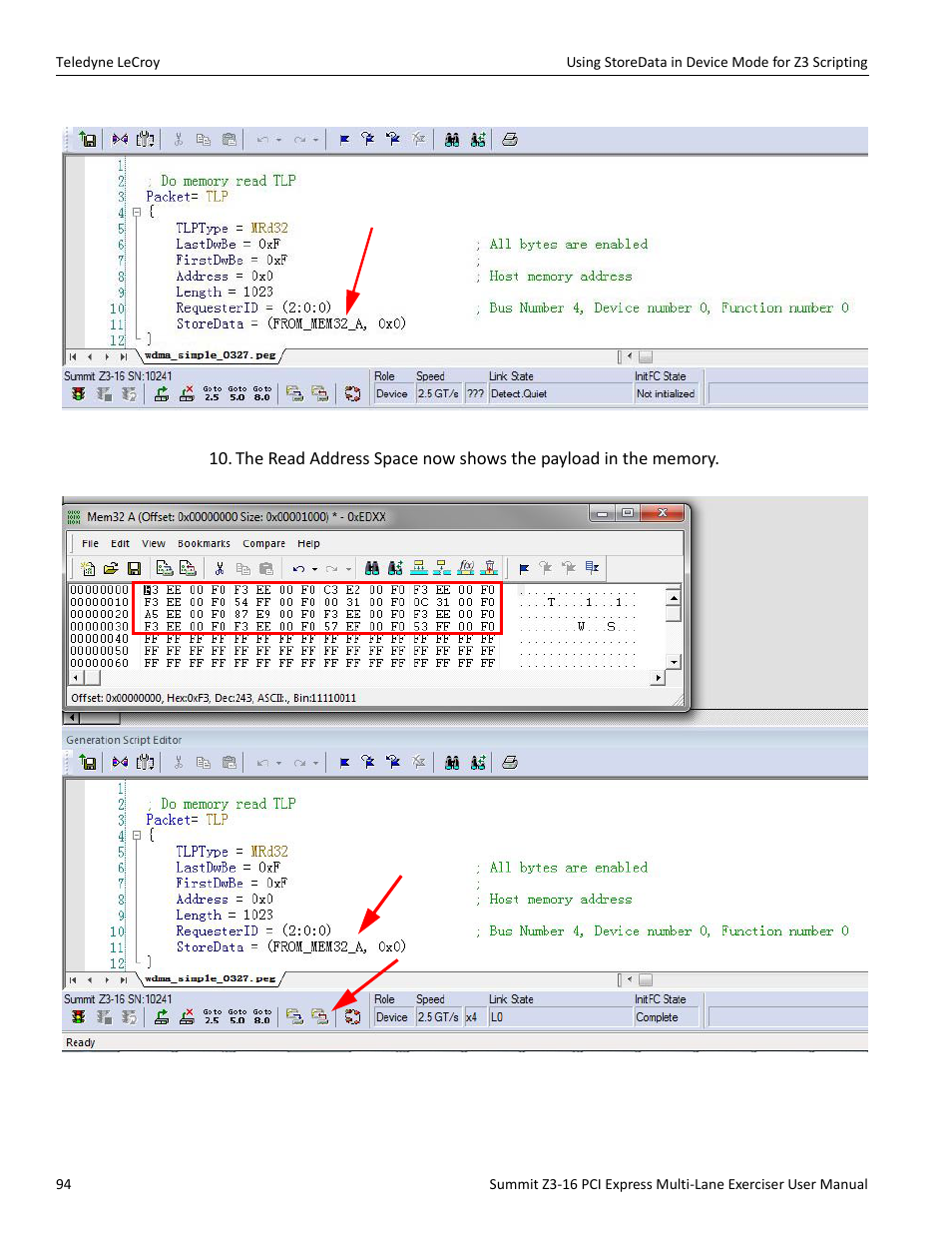Click scroll up arrow in Mem32 A hex view

coord(674,598)
